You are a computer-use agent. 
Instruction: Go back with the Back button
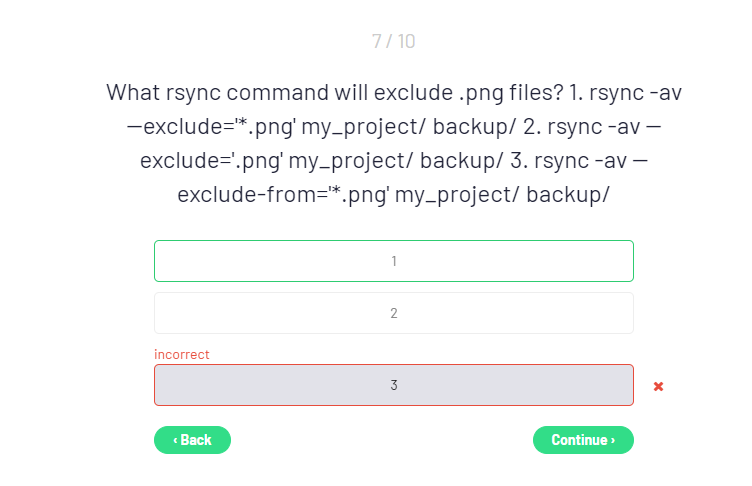click(192, 440)
